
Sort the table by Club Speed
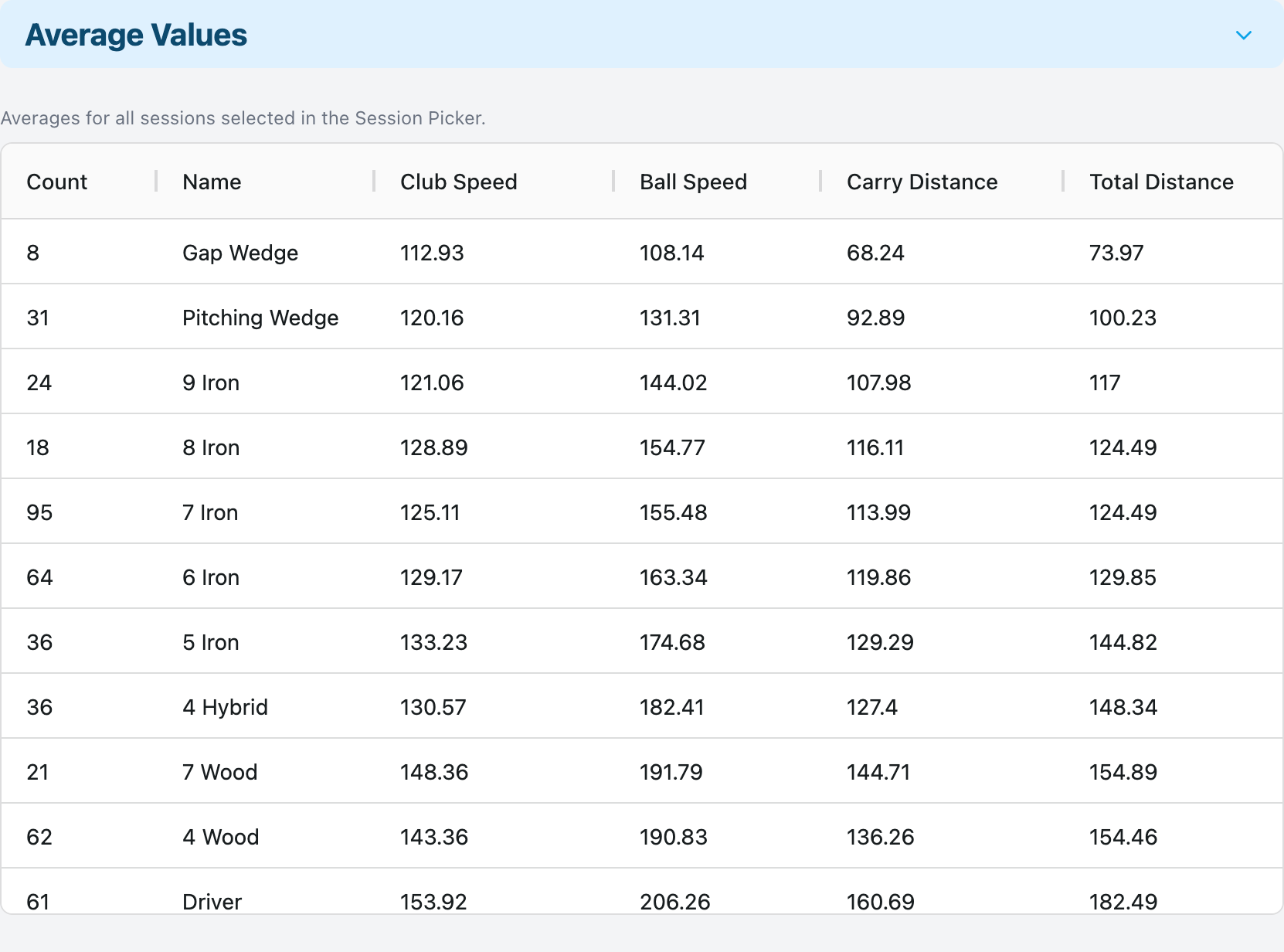click(458, 182)
